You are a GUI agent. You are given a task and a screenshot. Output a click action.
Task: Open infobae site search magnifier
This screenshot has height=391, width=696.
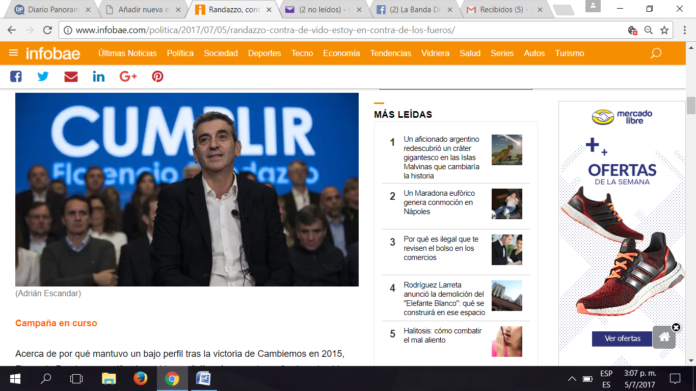(656, 53)
